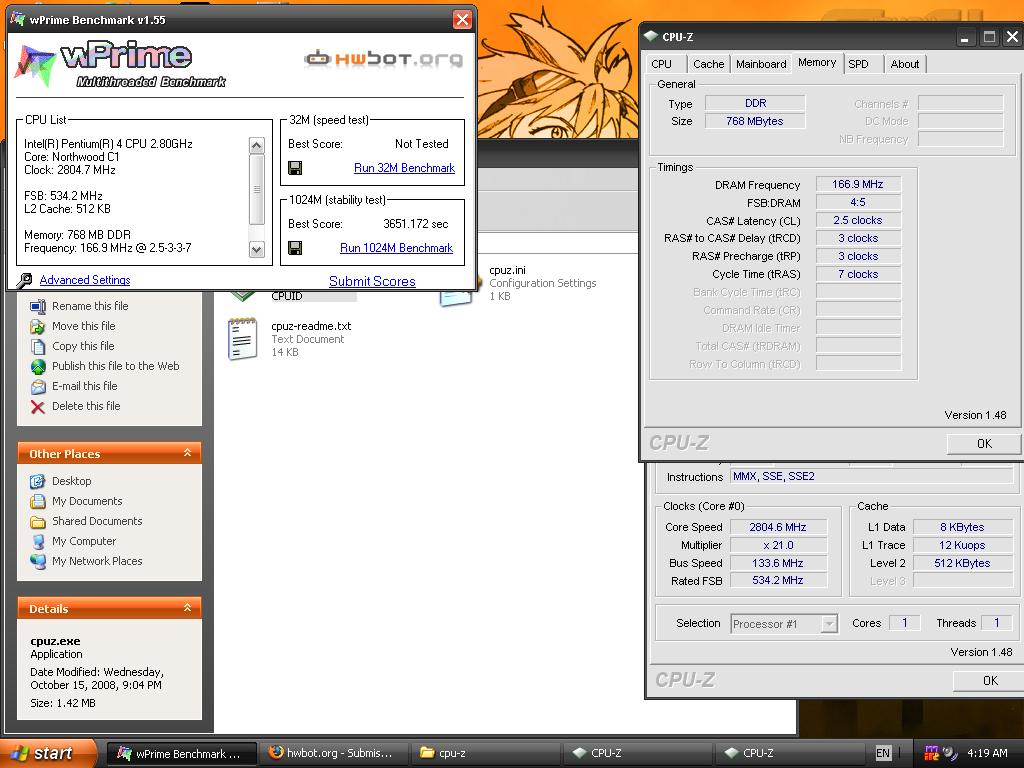Viewport: 1024px width, 768px height.
Task: Switch to the Cache tab in CPU-Z
Action: [x=709, y=64]
